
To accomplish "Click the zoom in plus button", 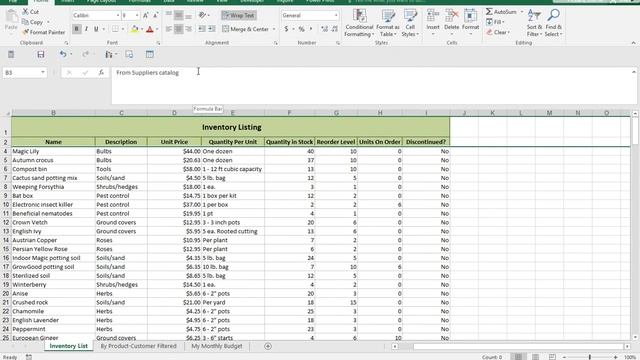I will tap(616, 357).
